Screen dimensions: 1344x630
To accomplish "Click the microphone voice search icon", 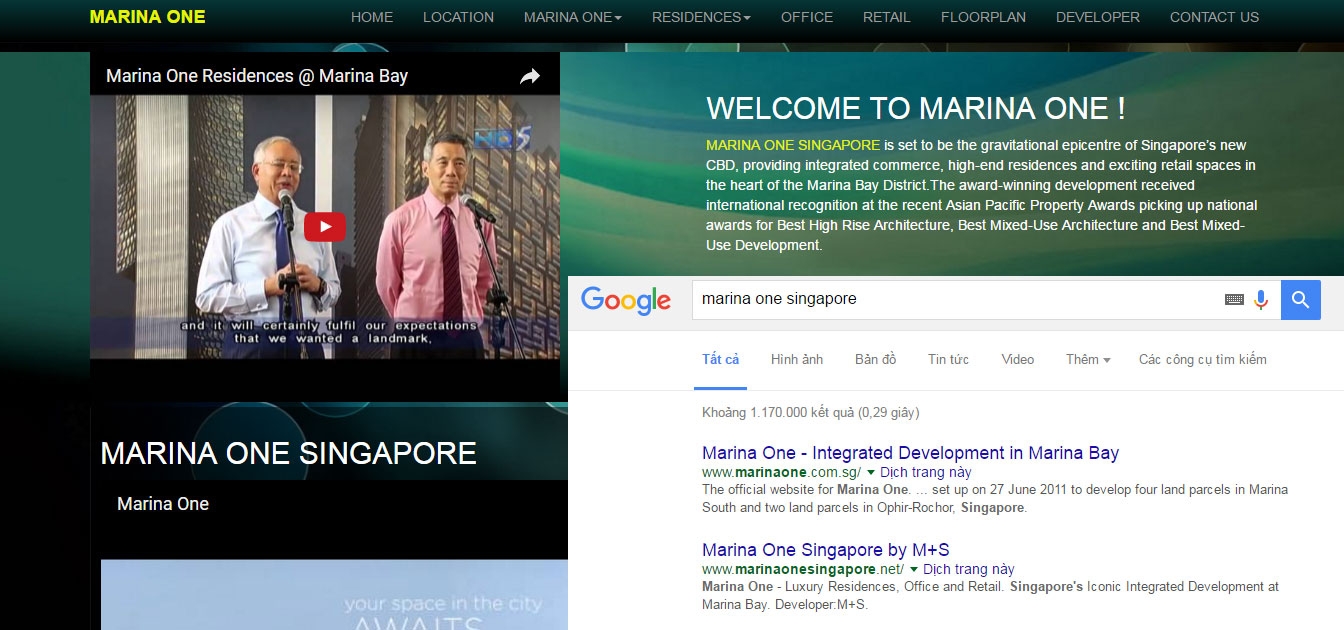I will (x=1261, y=299).
